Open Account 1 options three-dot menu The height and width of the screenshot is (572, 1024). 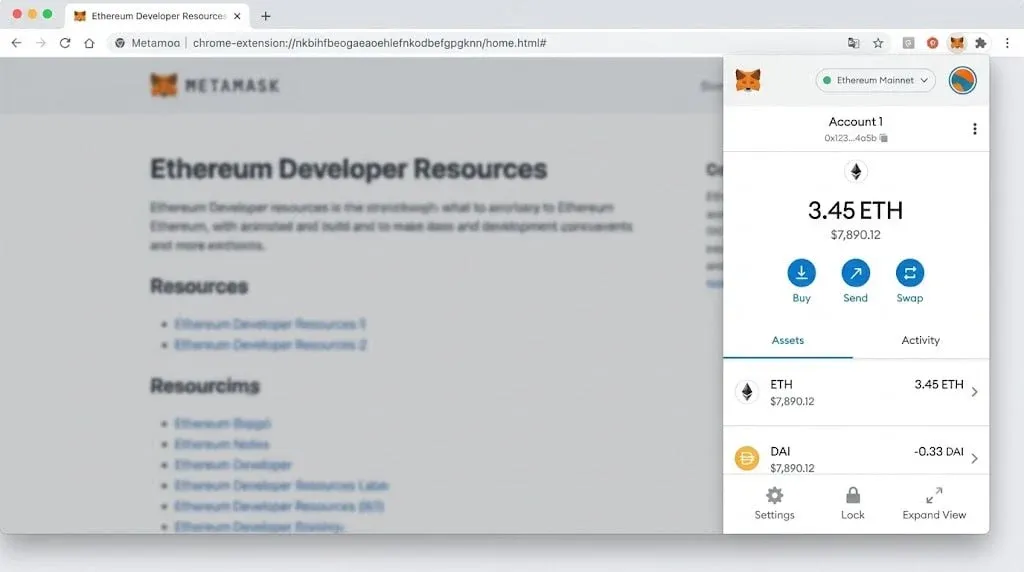click(974, 129)
